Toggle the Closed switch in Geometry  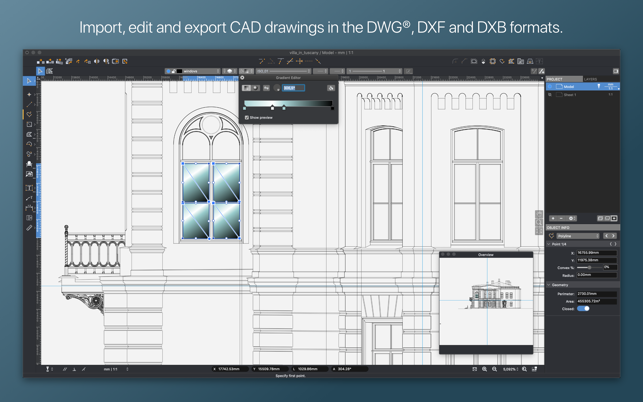coord(583,308)
